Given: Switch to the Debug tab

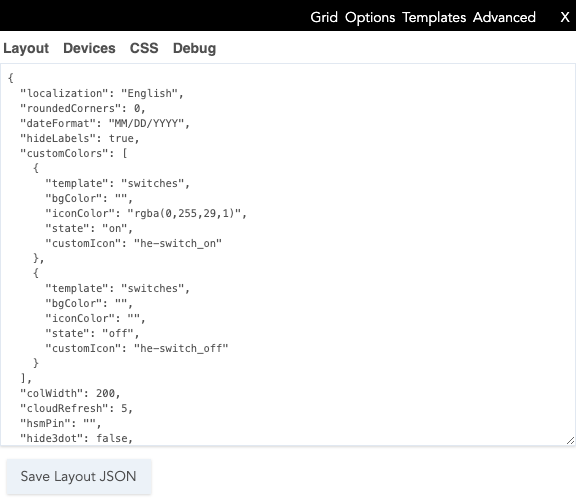Looking at the screenshot, I should click(x=194, y=48).
